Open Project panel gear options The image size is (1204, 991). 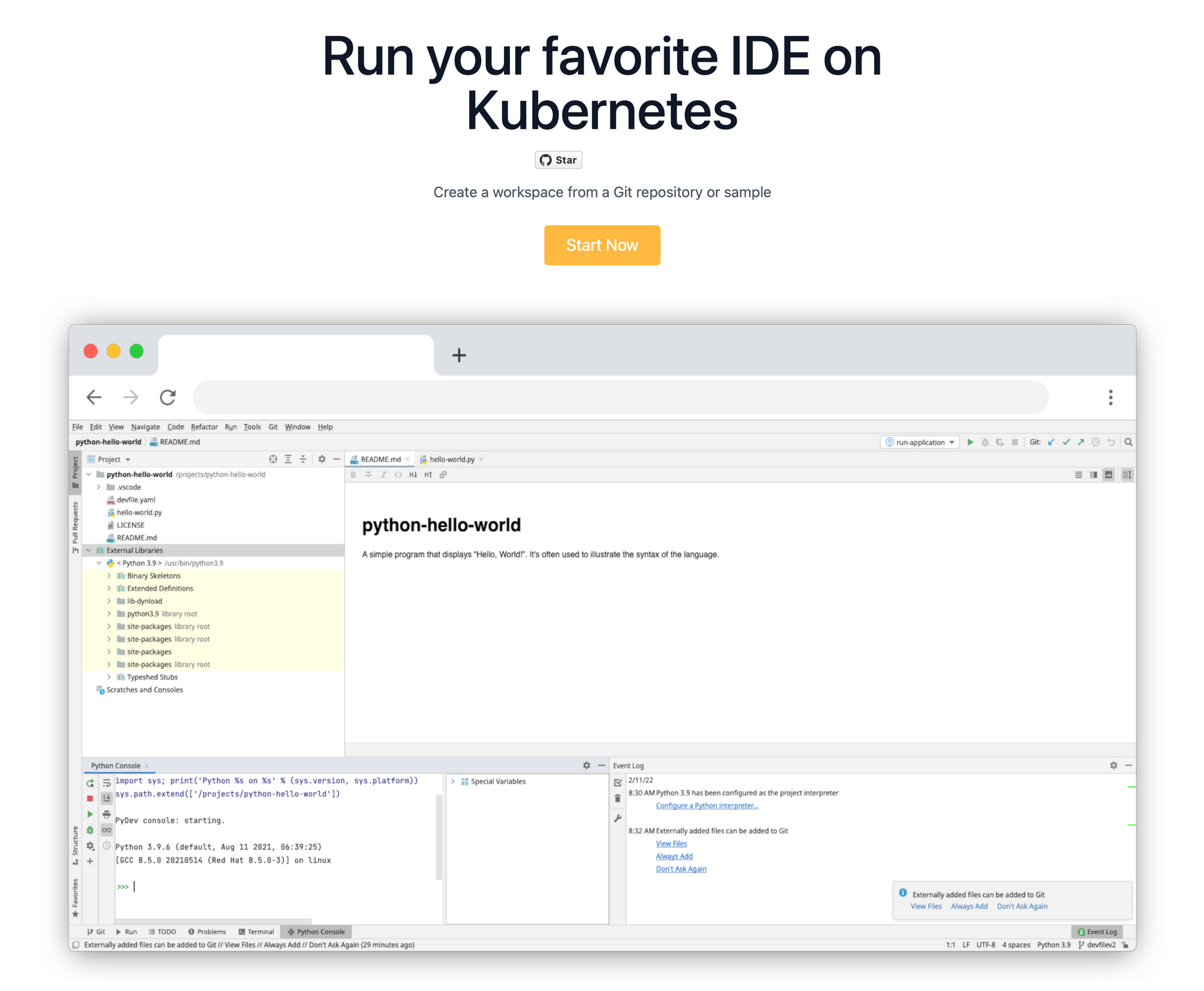point(322,459)
